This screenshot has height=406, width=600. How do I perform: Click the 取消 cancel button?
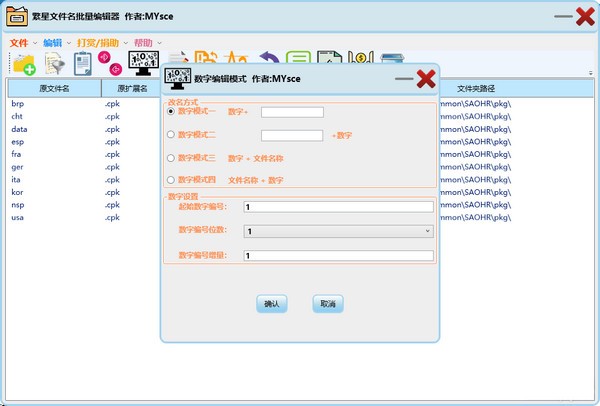(328, 304)
